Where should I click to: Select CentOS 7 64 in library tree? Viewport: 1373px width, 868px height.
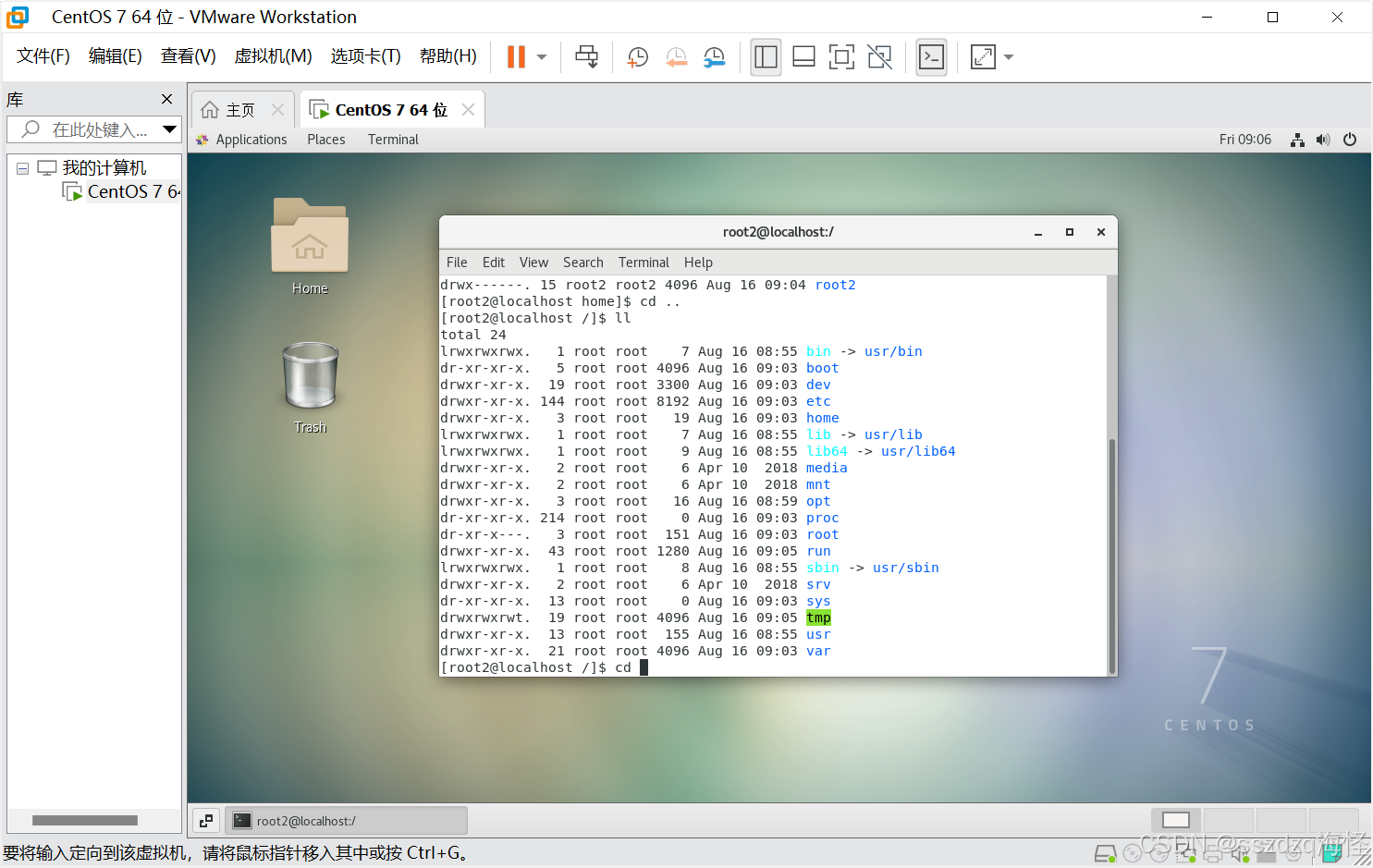[x=122, y=191]
